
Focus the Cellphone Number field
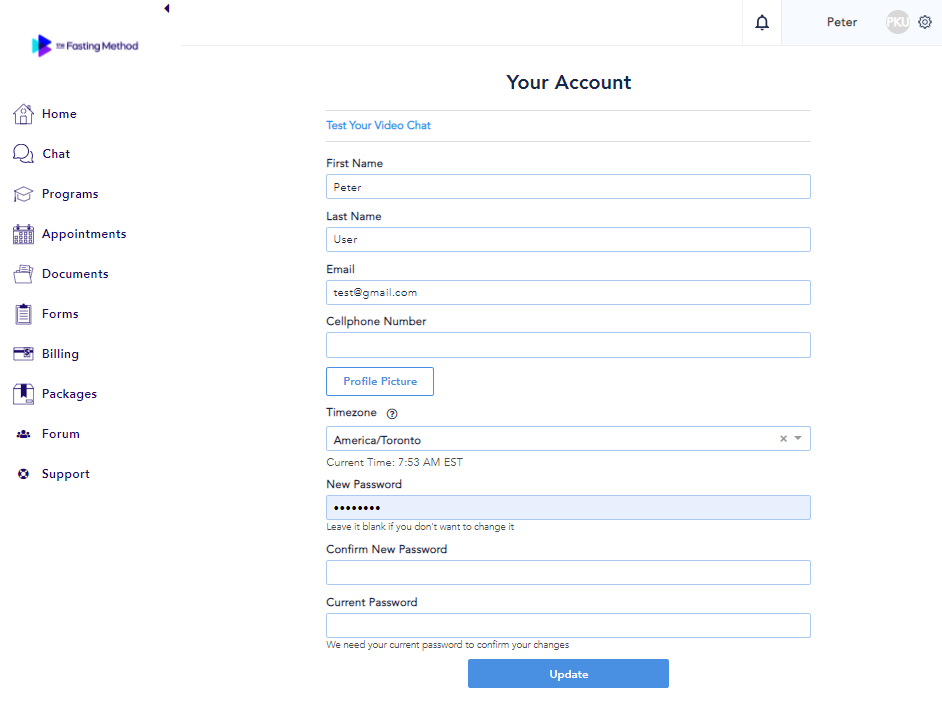pos(568,345)
